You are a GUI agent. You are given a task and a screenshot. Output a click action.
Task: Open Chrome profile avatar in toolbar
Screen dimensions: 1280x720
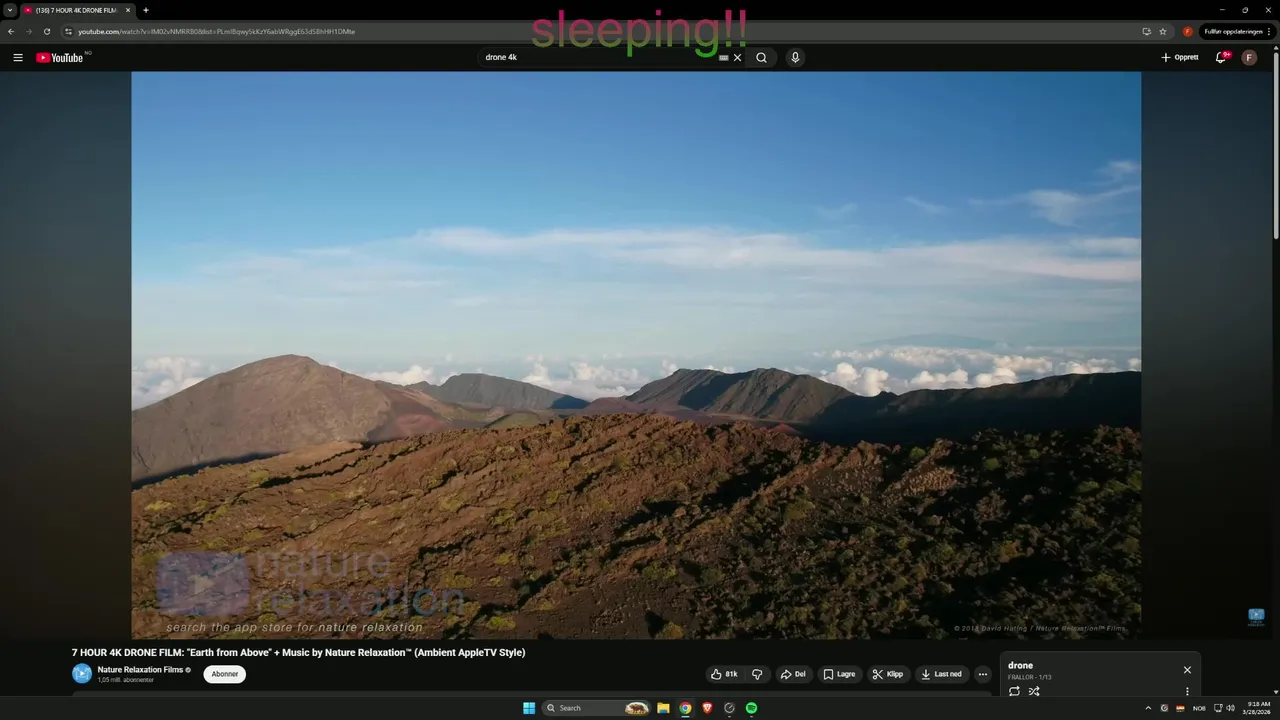[1188, 31]
